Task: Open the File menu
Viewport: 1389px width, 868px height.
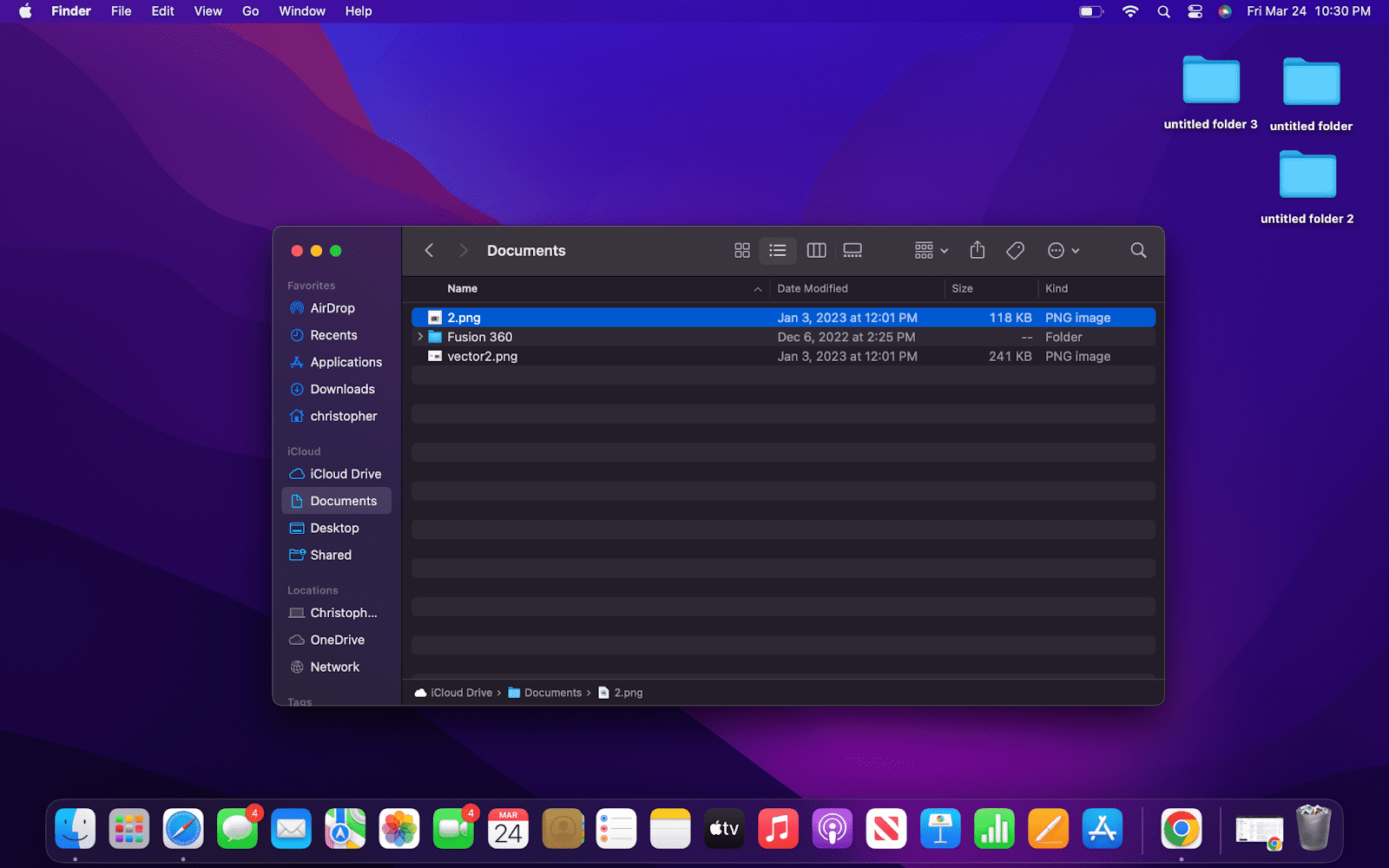Action: pyautogui.click(x=122, y=11)
